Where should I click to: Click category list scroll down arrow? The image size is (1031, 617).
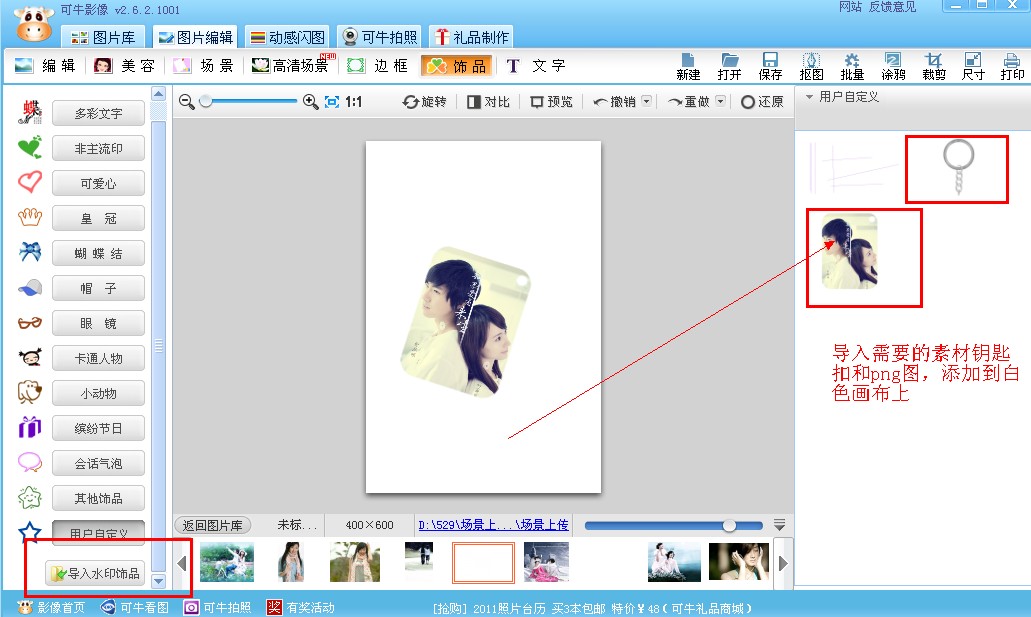(x=158, y=581)
